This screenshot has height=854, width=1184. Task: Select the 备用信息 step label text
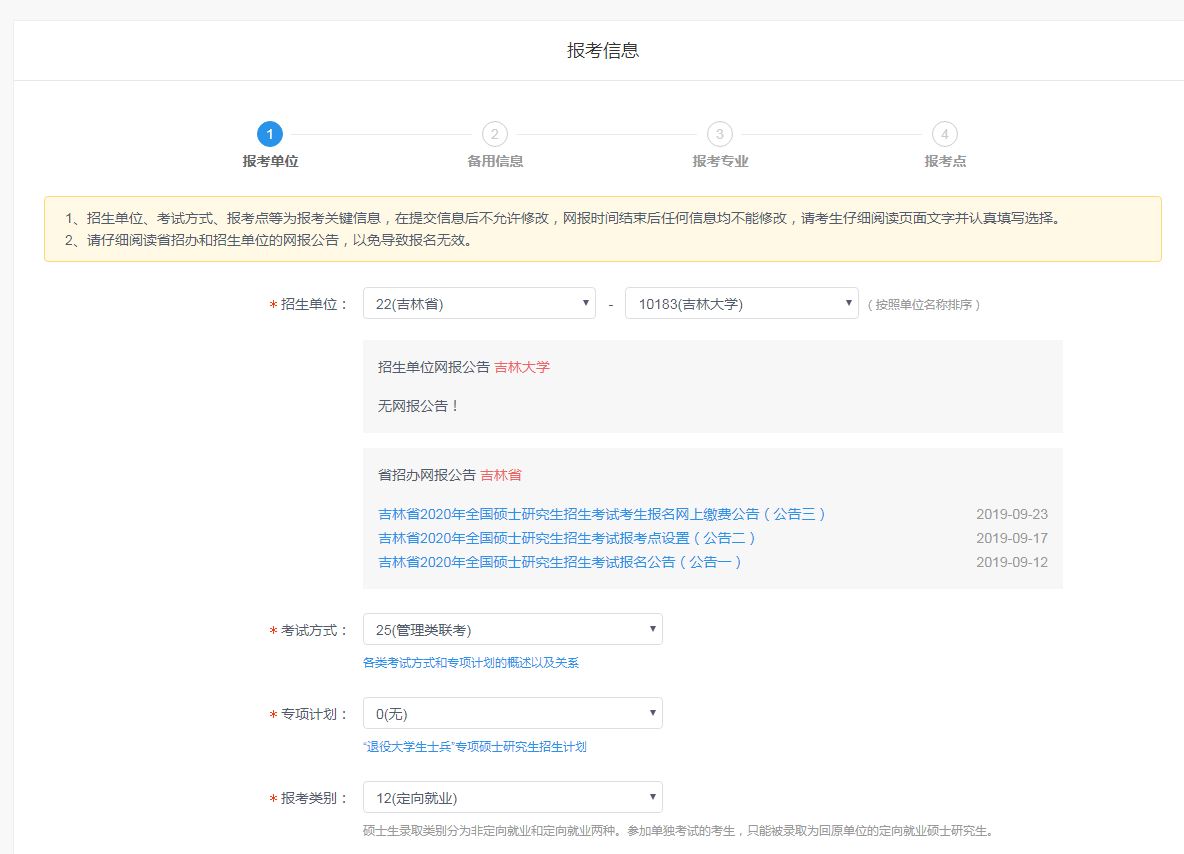click(494, 159)
